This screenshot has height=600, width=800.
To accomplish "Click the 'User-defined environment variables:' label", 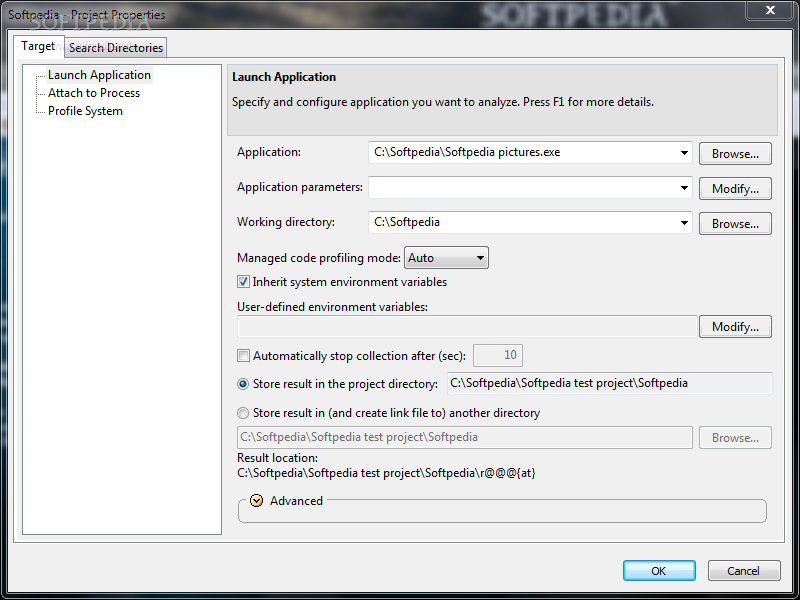I will click(x=333, y=307).
